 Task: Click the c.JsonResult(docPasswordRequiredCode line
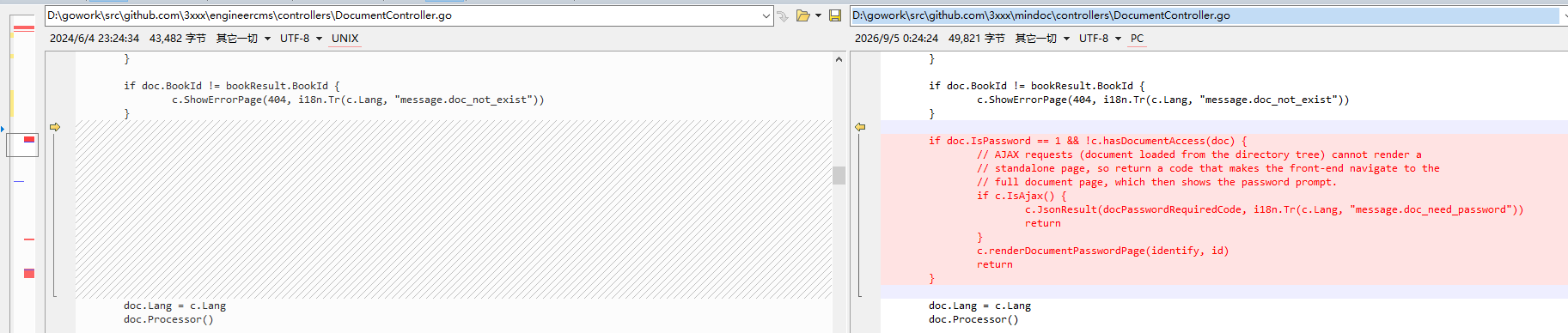1274,209
